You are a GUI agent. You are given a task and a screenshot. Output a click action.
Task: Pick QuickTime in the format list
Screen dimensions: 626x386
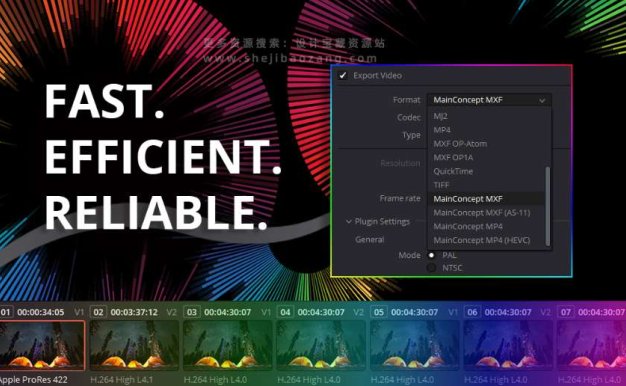click(x=453, y=171)
